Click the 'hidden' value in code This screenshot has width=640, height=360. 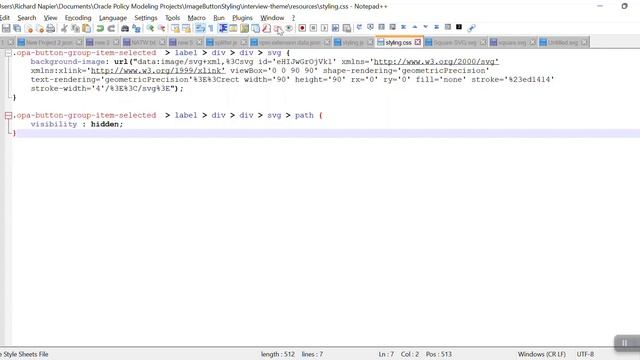[104, 124]
